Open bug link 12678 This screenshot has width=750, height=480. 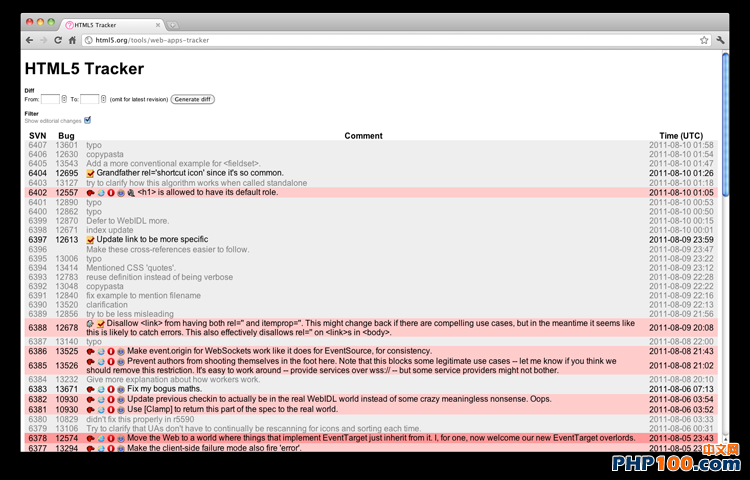pyautogui.click(x=66, y=327)
